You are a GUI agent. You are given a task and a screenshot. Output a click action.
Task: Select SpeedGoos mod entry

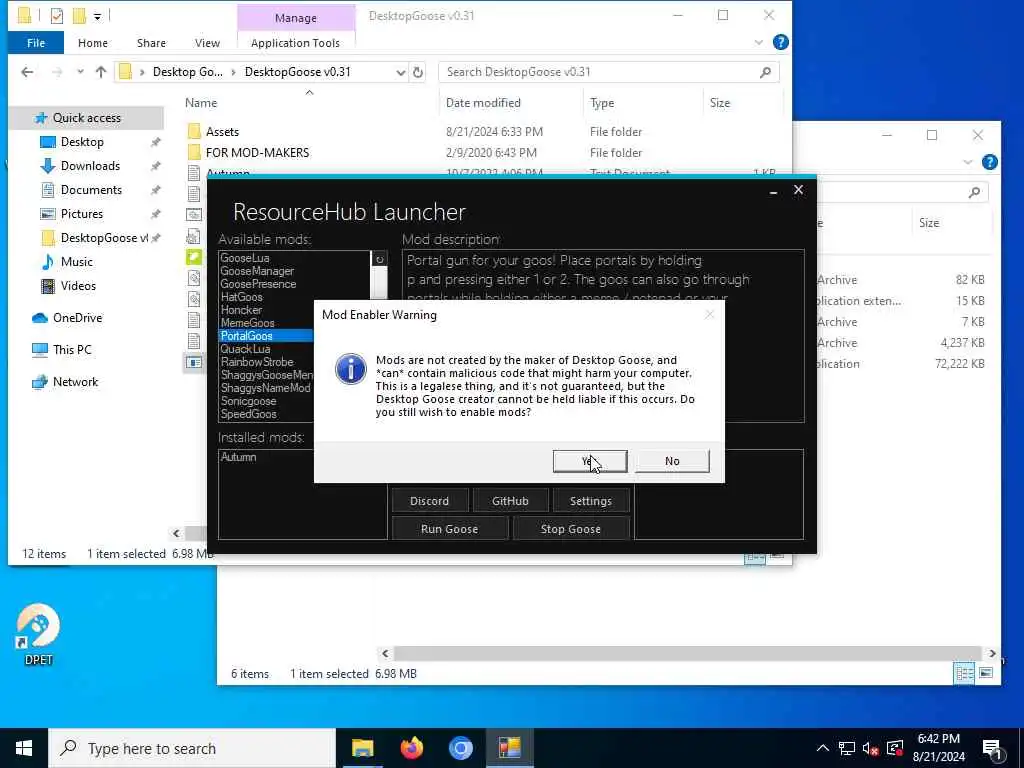point(249,414)
